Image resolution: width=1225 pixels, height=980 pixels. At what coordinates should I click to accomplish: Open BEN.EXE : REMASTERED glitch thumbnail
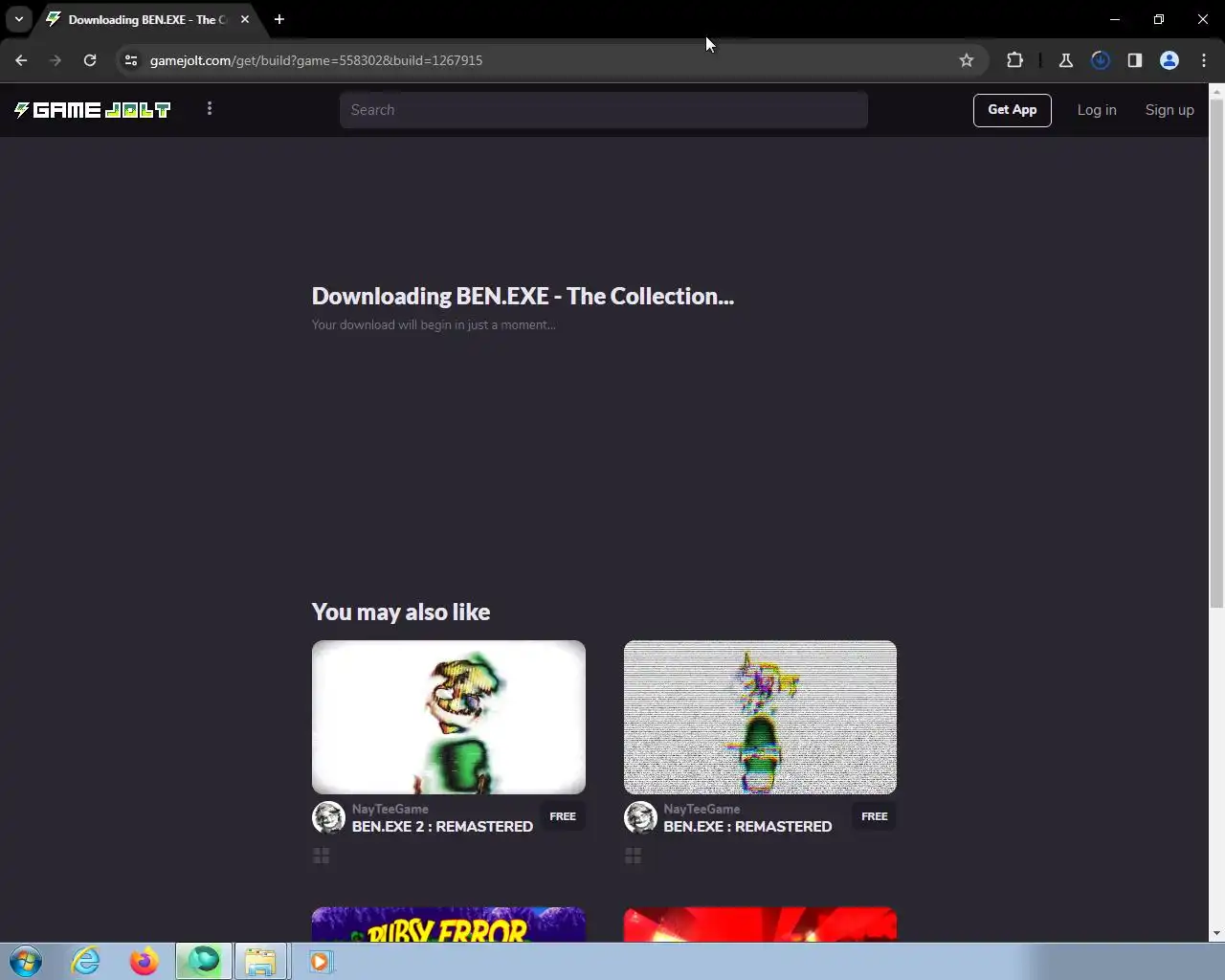coord(760,717)
